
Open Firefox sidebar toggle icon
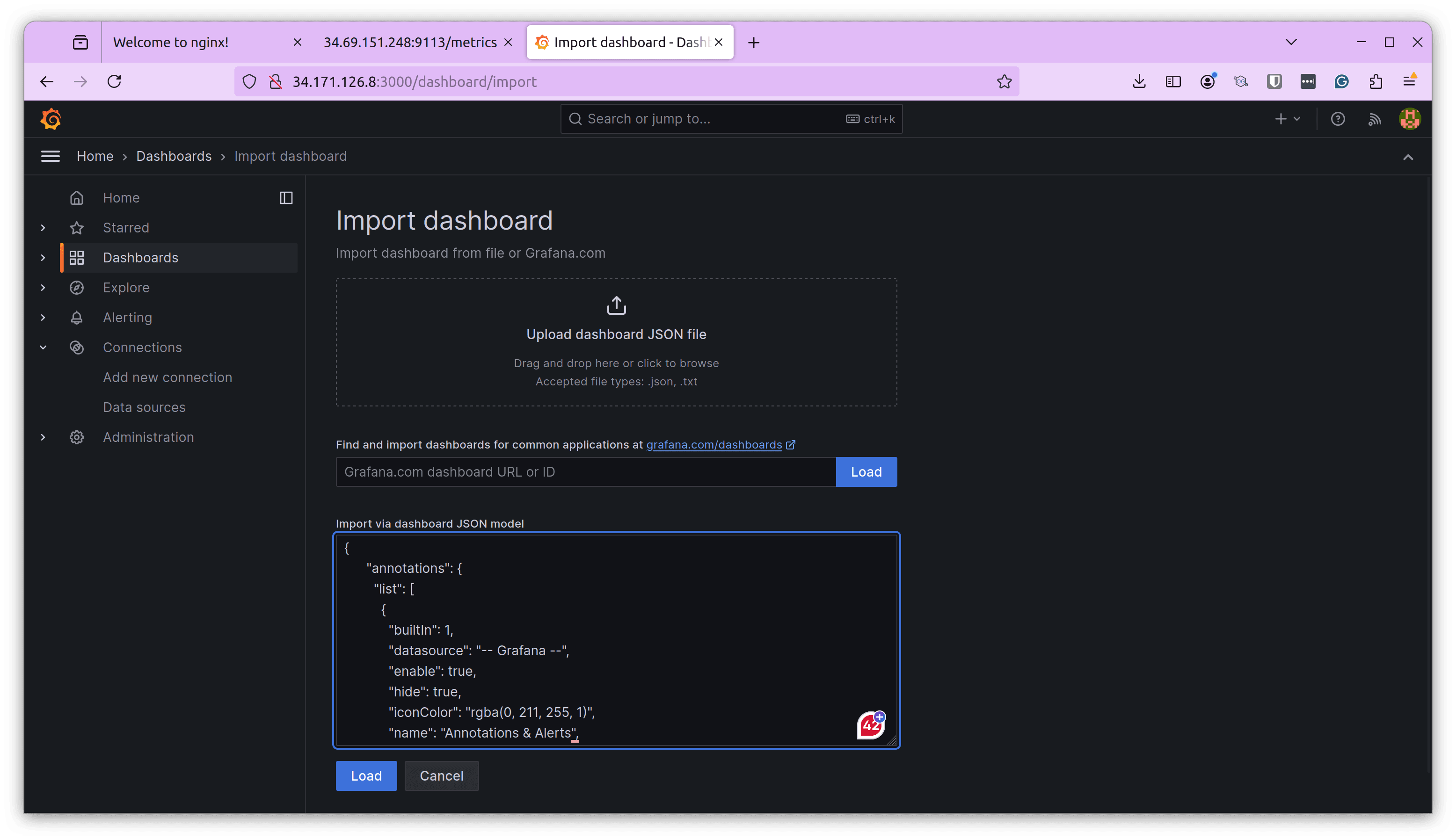point(1173,81)
